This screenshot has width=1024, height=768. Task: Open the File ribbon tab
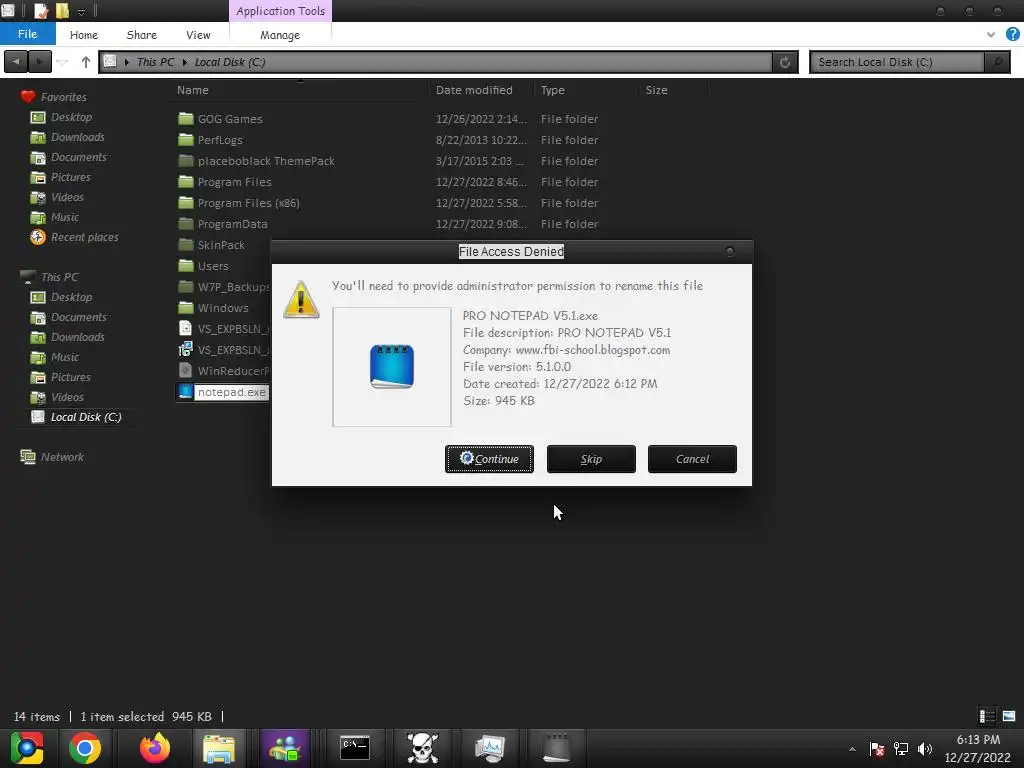coord(27,34)
